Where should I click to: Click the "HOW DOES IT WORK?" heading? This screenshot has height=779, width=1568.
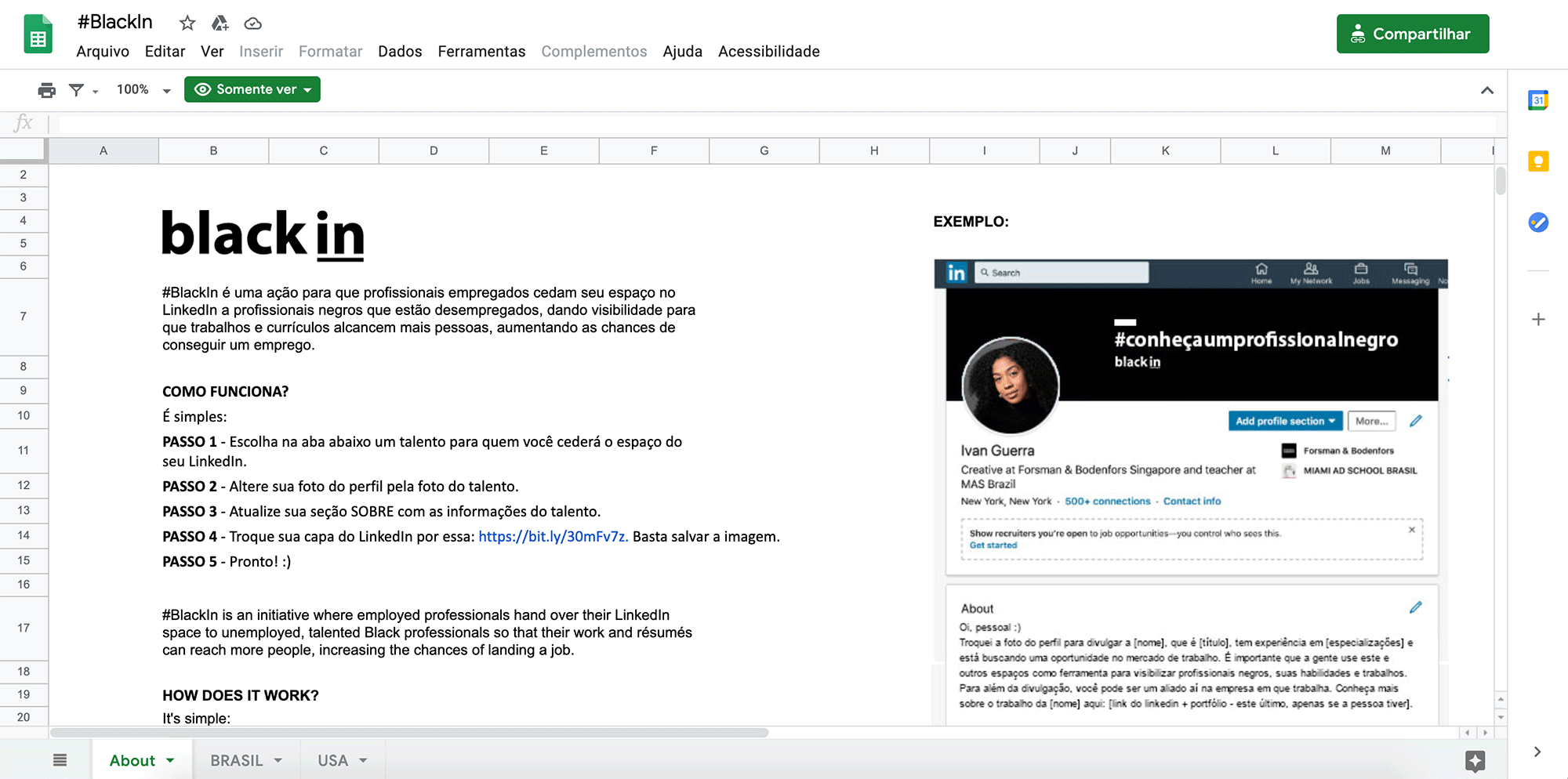click(x=241, y=696)
